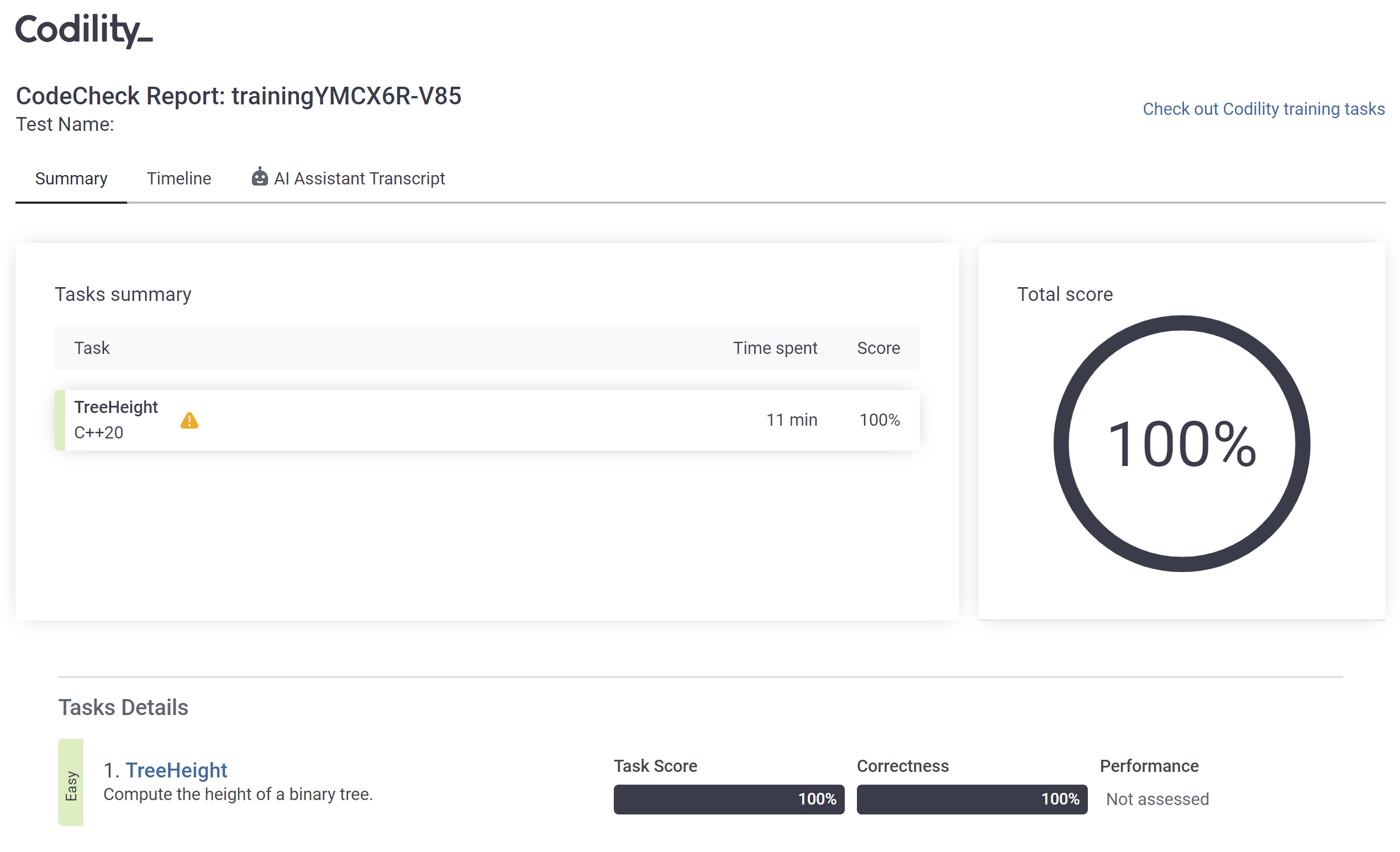Open Check out Codility training tasks link
This screenshot has height=852, width=1400.
[1263, 109]
